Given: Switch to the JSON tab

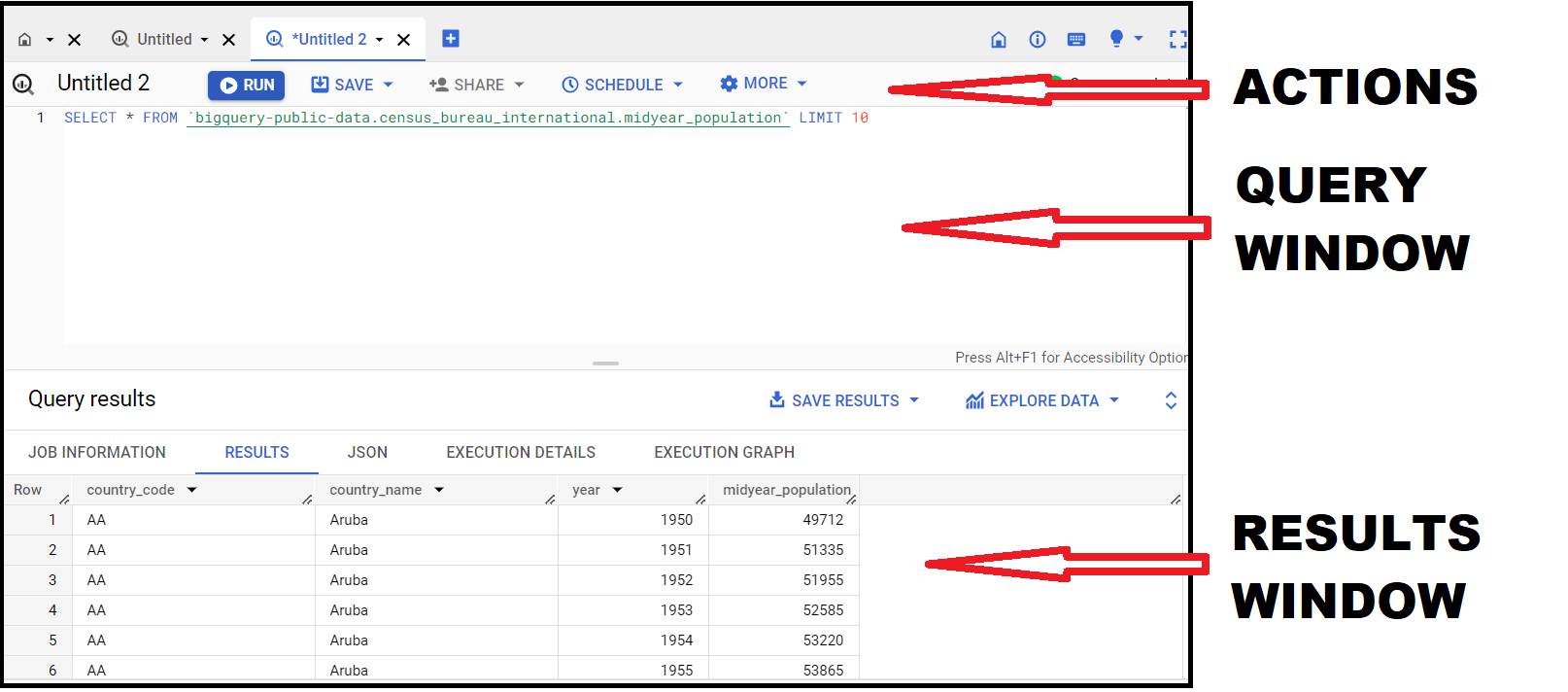Looking at the screenshot, I should tap(367, 453).
